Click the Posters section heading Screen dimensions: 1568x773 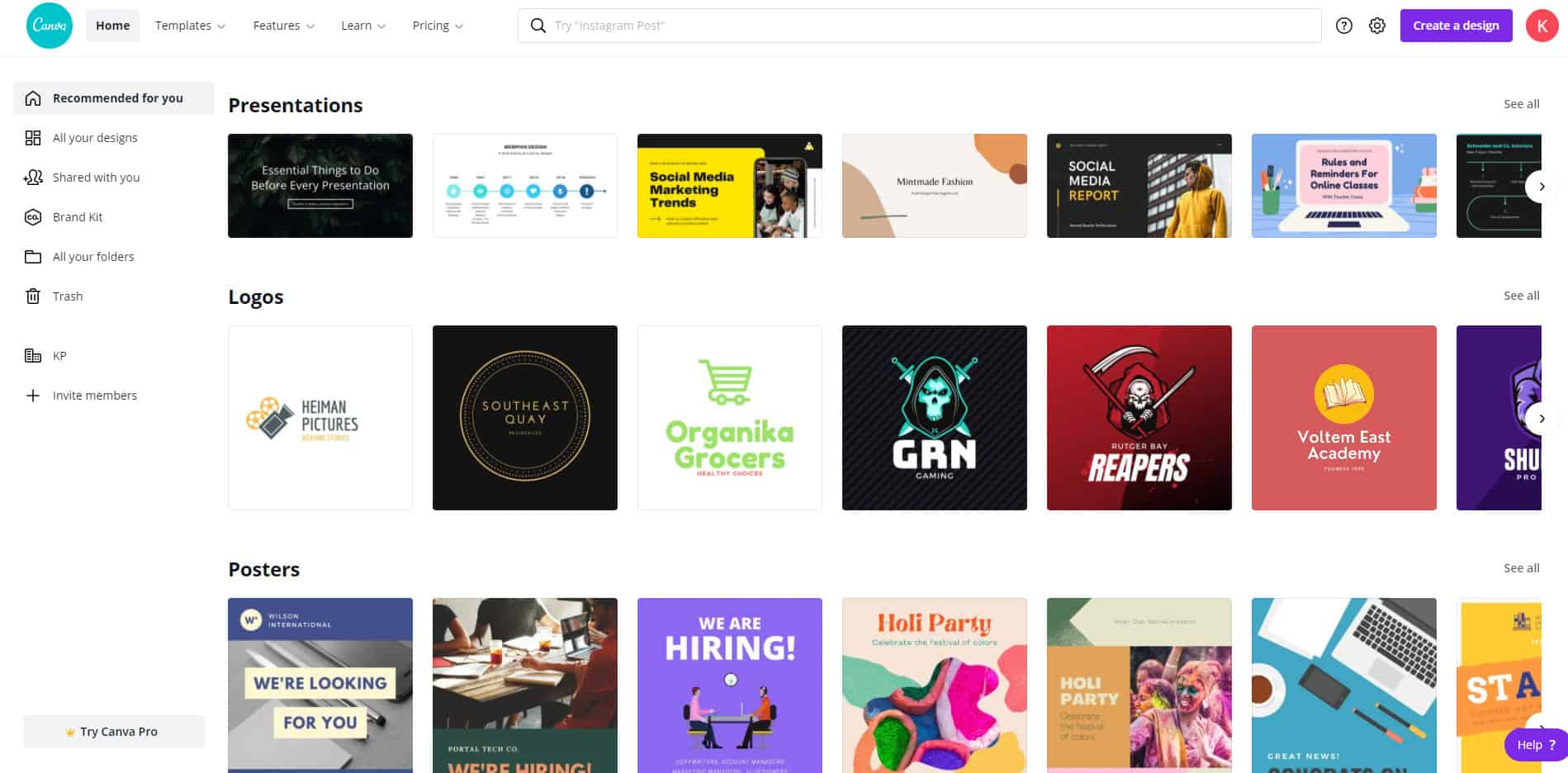(264, 569)
